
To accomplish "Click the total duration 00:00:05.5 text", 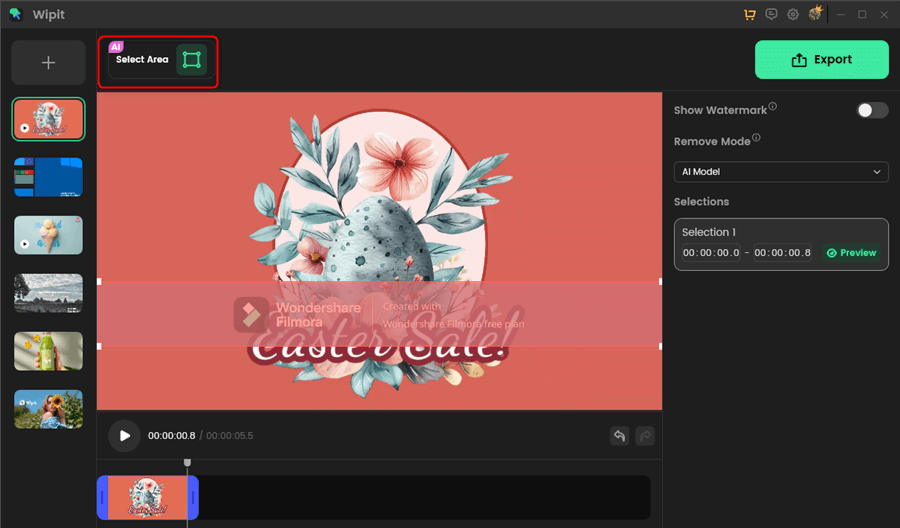I will pos(230,436).
